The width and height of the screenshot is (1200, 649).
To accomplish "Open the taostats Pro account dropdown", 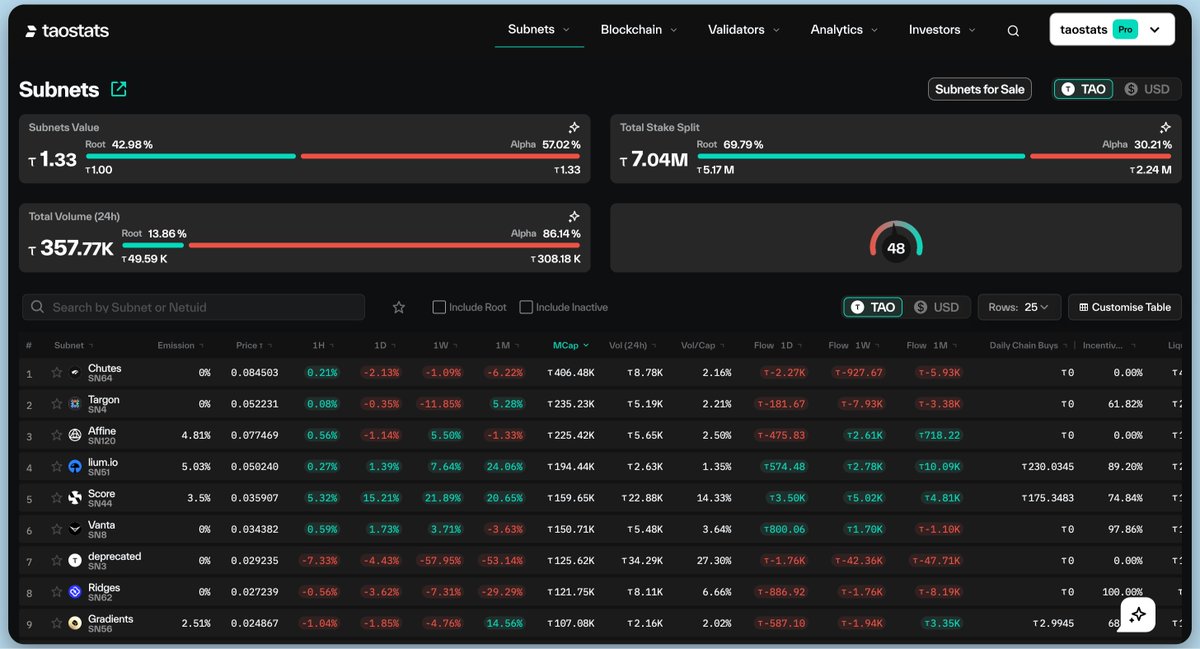I will pyautogui.click(x=1111, y=30).
